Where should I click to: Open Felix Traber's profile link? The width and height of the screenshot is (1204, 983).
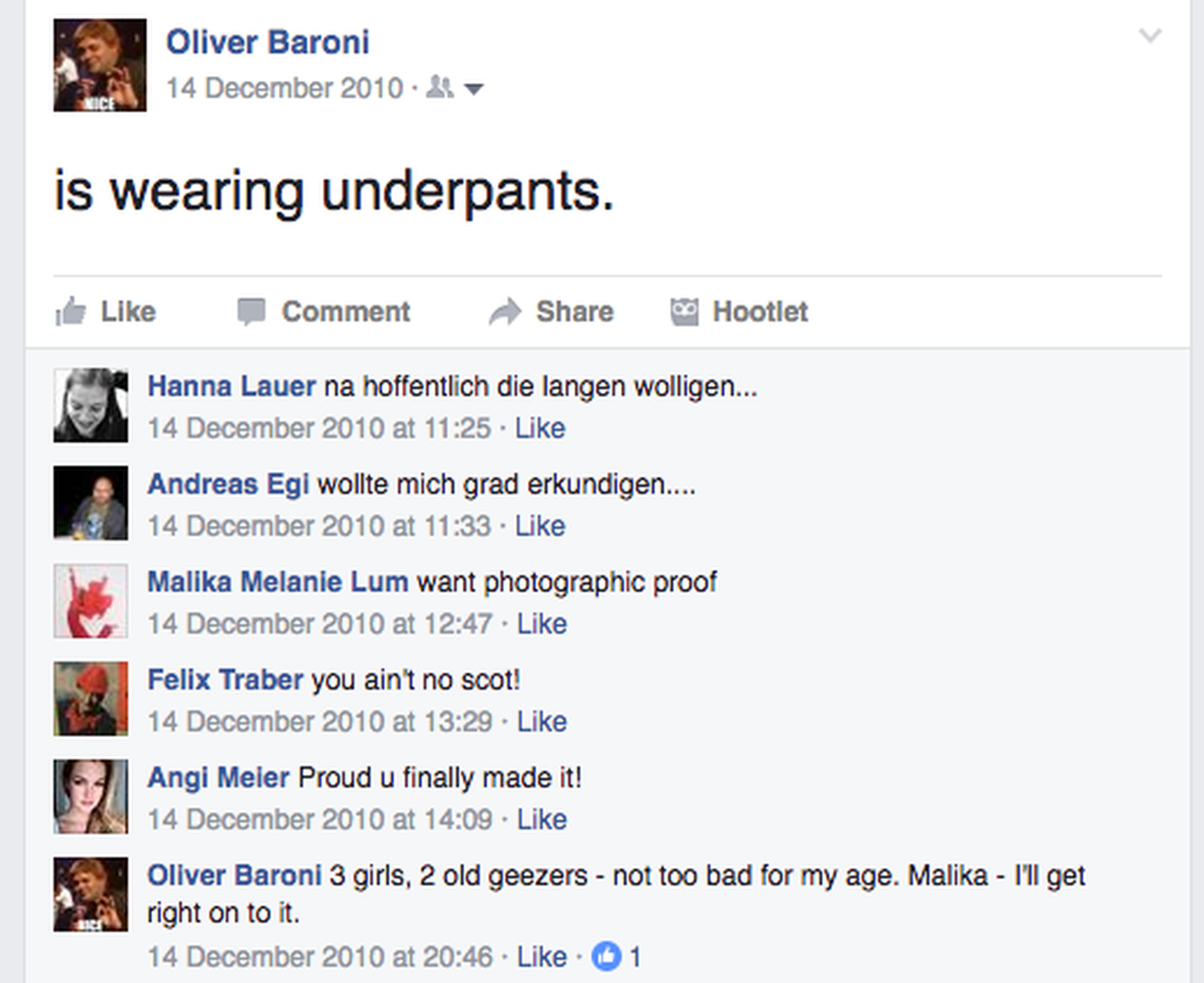225,680
